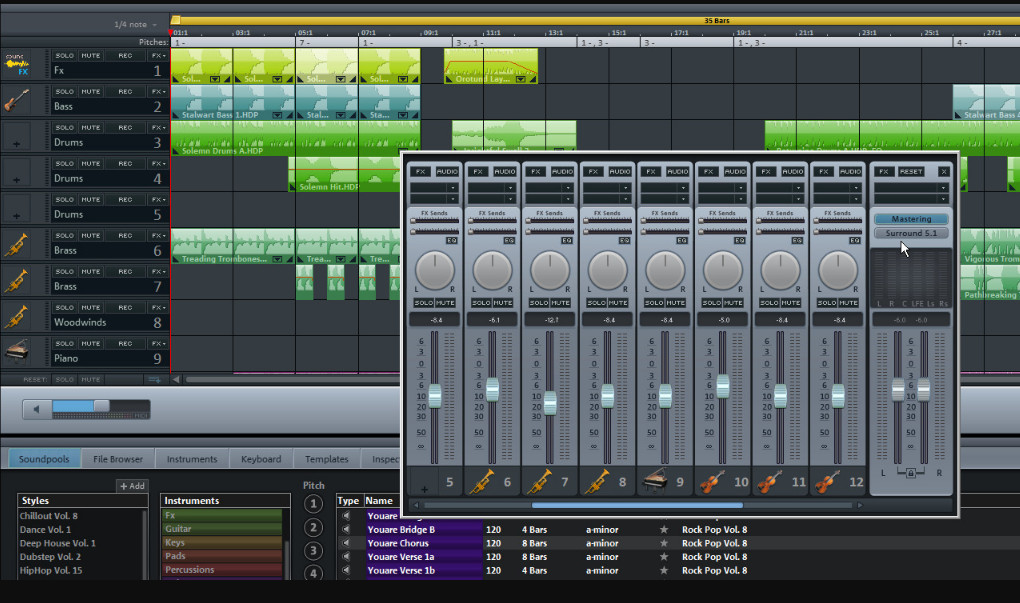Click preview player rewind arrow button
Viewport: 1020px width, 603px height.
tap(36, 409)
